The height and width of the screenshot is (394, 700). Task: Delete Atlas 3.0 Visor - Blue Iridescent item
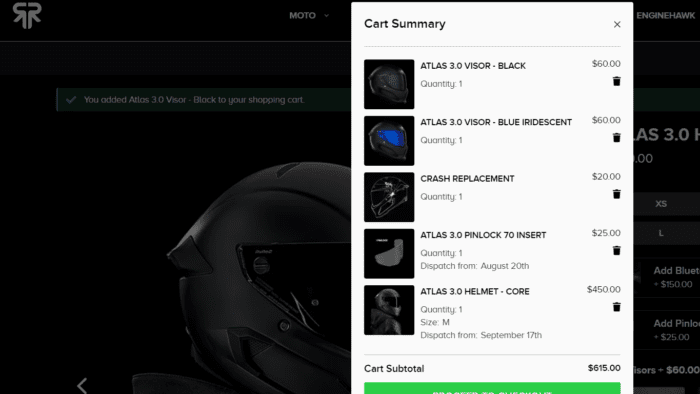pos(617,137)
